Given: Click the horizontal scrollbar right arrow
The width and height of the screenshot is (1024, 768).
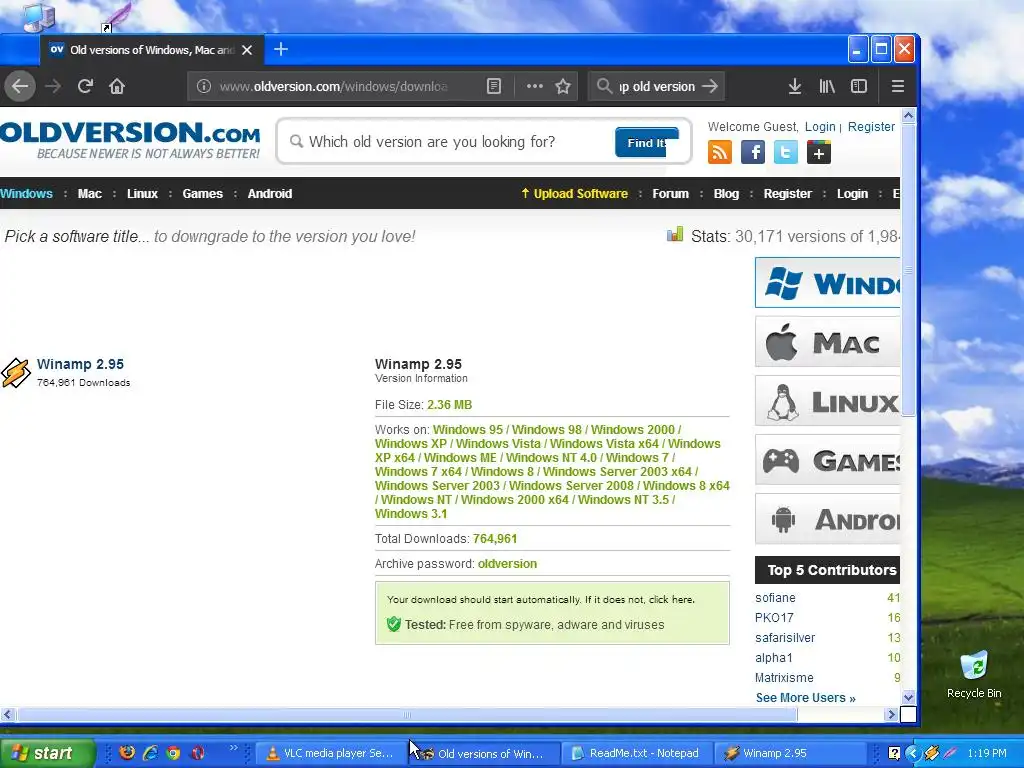Looking at the screenshot, I should pos(891,714).
